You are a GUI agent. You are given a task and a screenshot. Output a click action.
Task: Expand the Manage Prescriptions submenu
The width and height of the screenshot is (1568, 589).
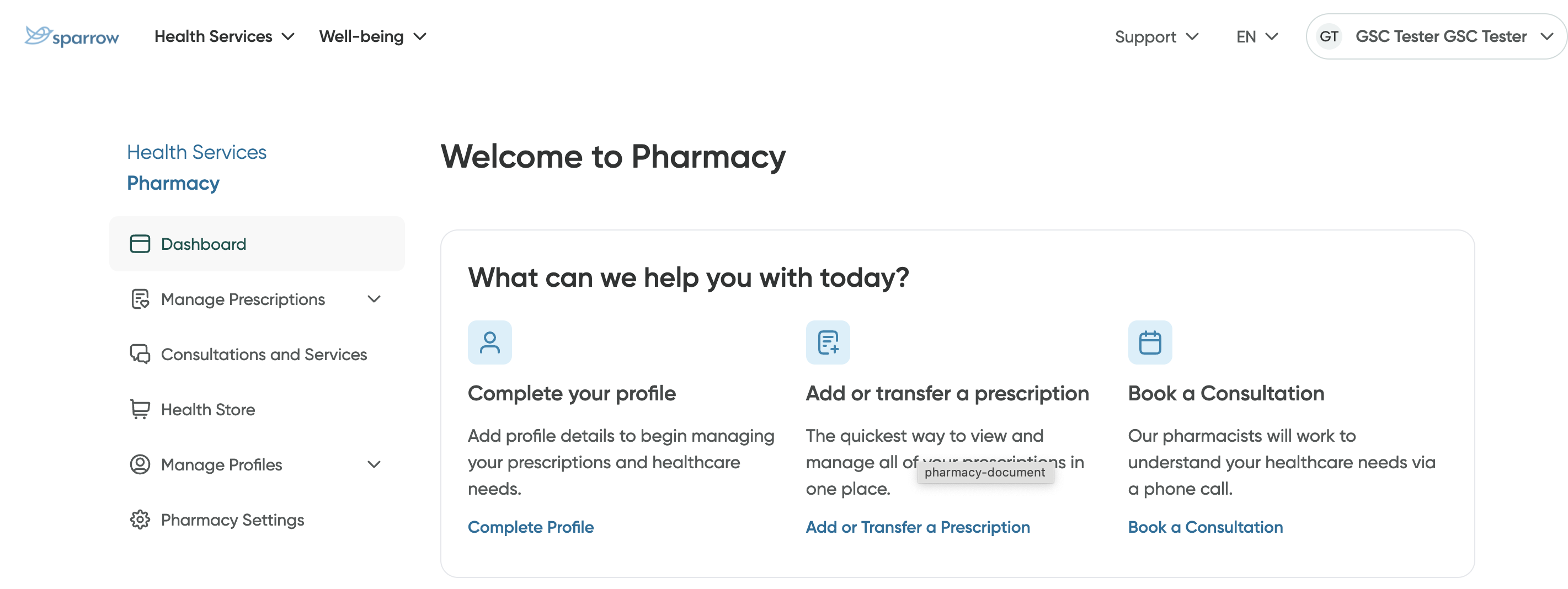tap(374, 299)
